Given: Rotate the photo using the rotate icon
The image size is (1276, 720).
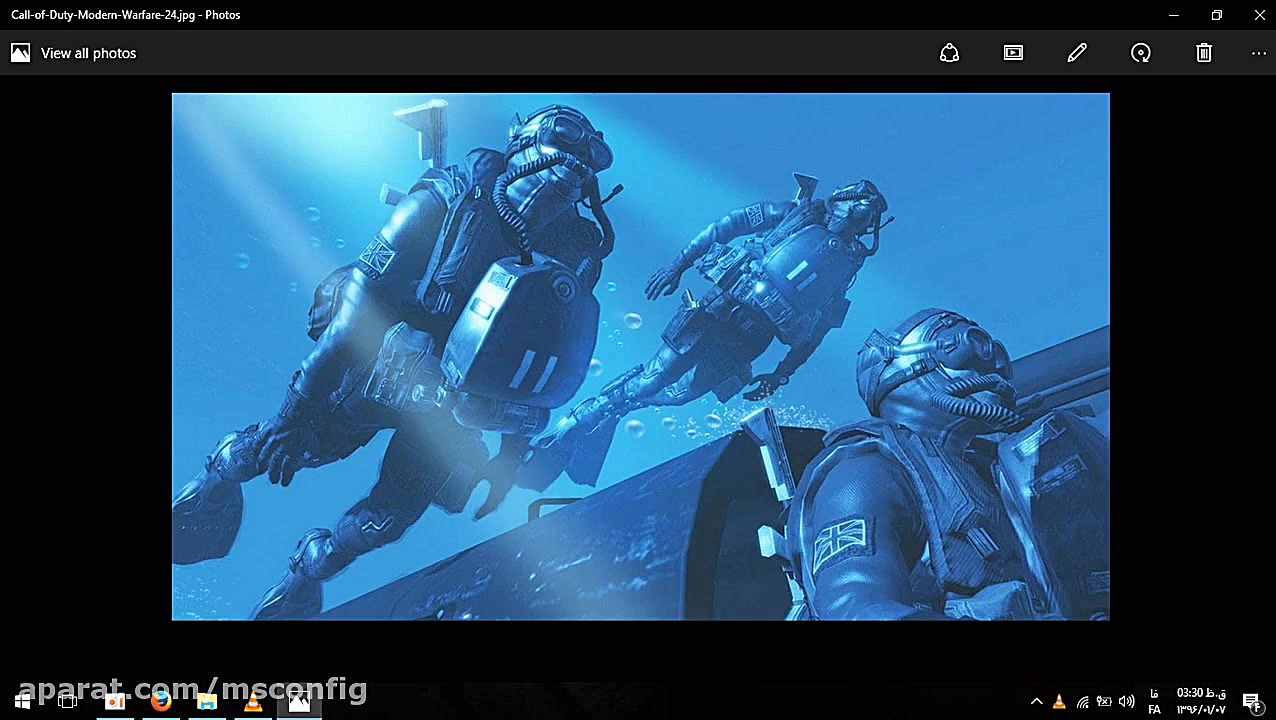Looking at the screenshot, I should coord(1141,53).
